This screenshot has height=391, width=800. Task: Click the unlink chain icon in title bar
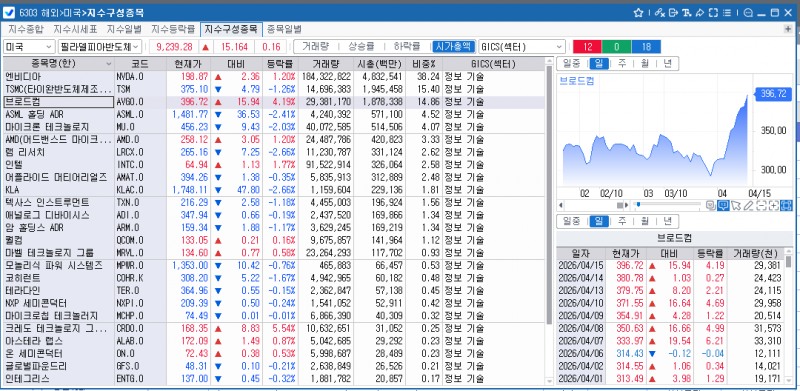pos(660,13)
